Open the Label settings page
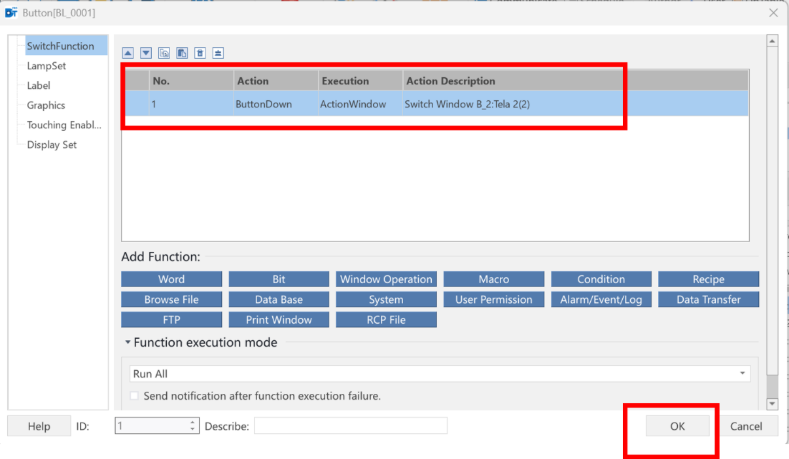The width and height of the screenshot is (789, 459). 38,86
